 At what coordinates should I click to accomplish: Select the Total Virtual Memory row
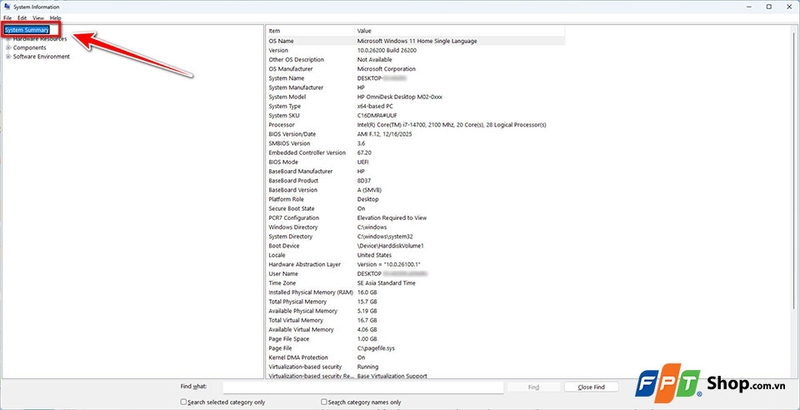pyautogui.click(x=415, y=320)
